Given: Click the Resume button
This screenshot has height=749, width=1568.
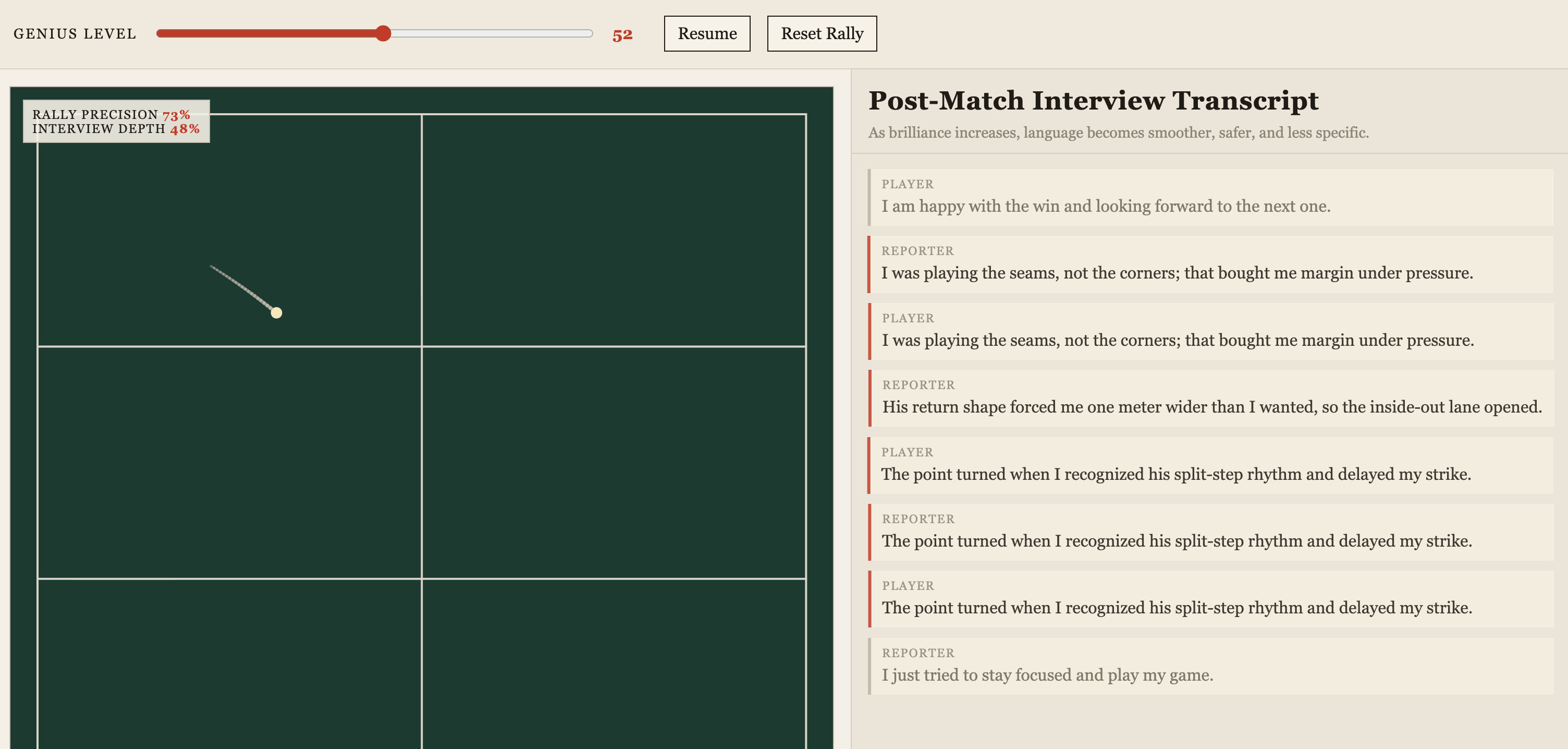Looking at the screenshot, I should (707, 33).
